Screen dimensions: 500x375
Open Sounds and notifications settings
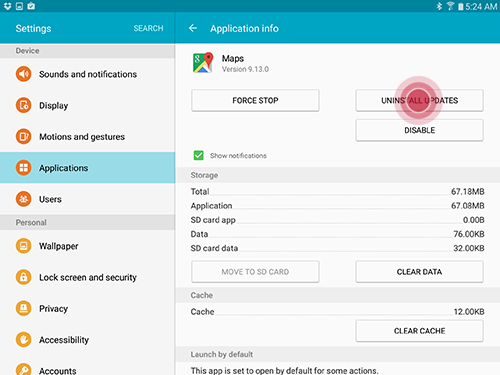click(87, 74)
